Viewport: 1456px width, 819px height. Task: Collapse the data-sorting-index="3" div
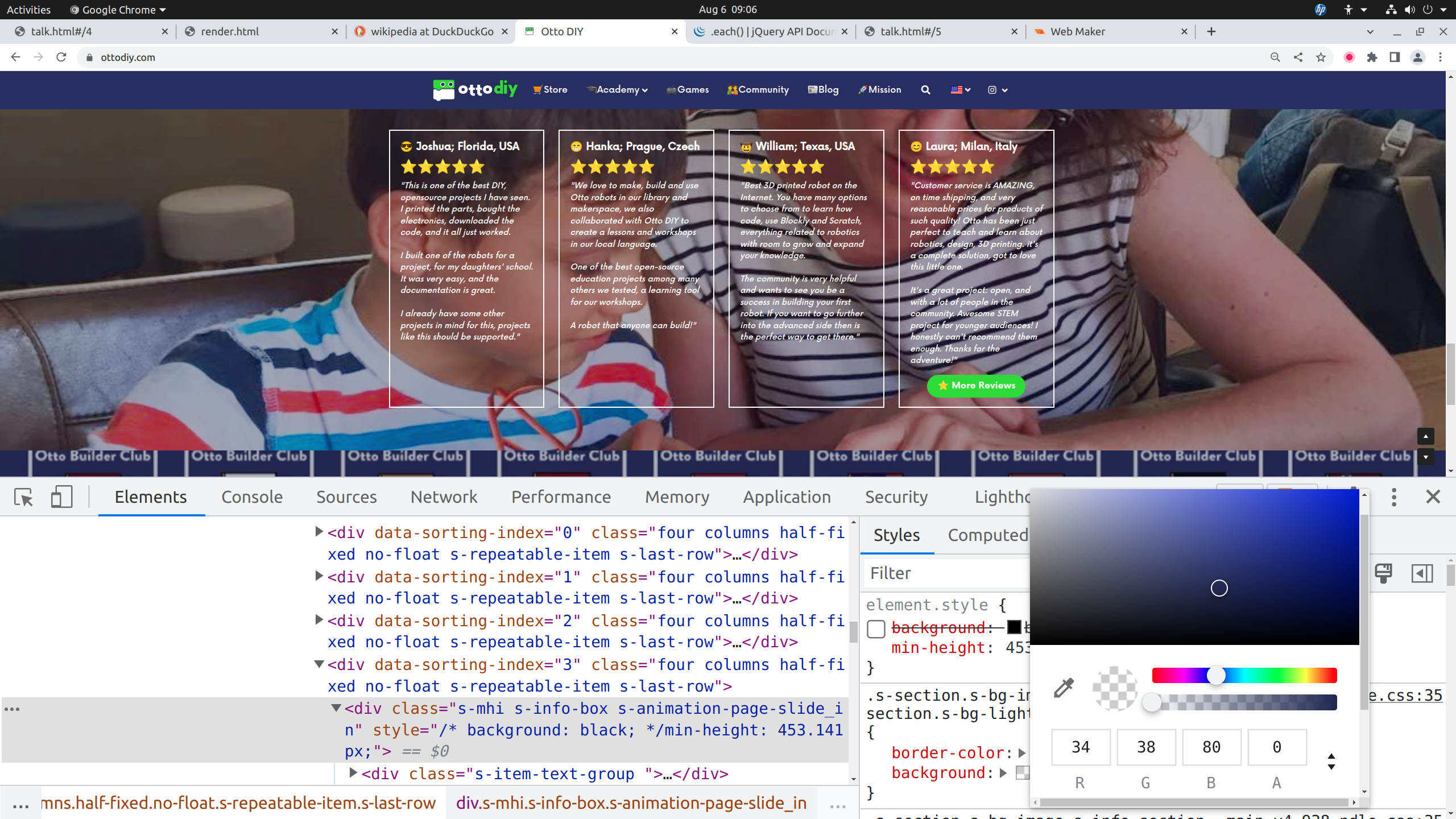pyautogui.click(x=320, y=664)
